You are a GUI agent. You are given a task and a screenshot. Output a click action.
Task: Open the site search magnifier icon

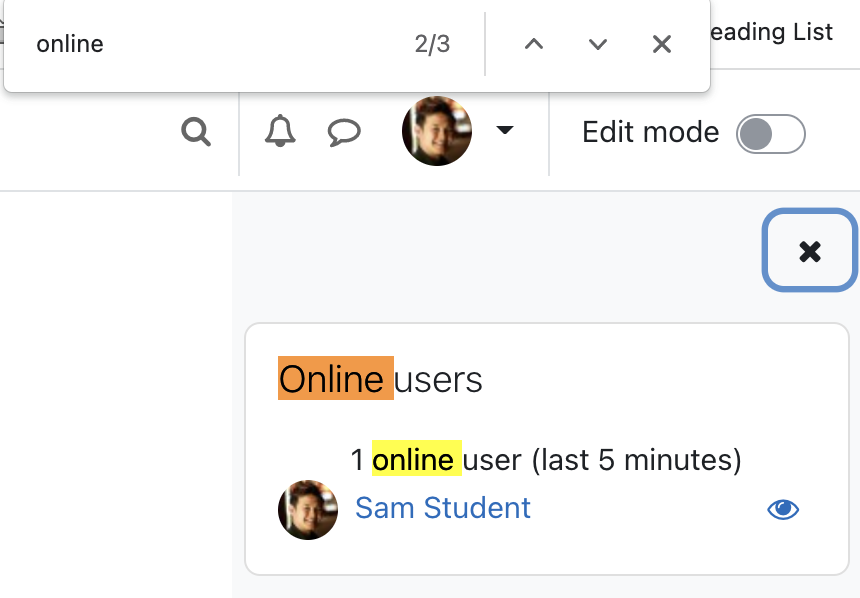click(x=196, y=132)
